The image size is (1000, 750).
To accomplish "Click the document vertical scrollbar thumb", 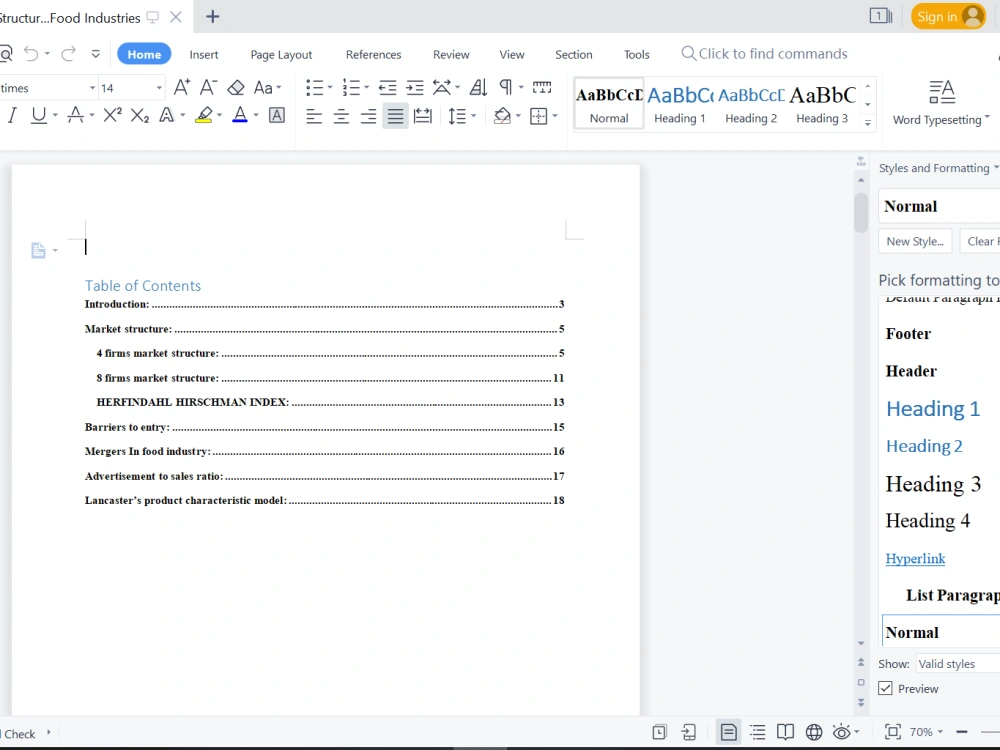I will click(861, 212).
